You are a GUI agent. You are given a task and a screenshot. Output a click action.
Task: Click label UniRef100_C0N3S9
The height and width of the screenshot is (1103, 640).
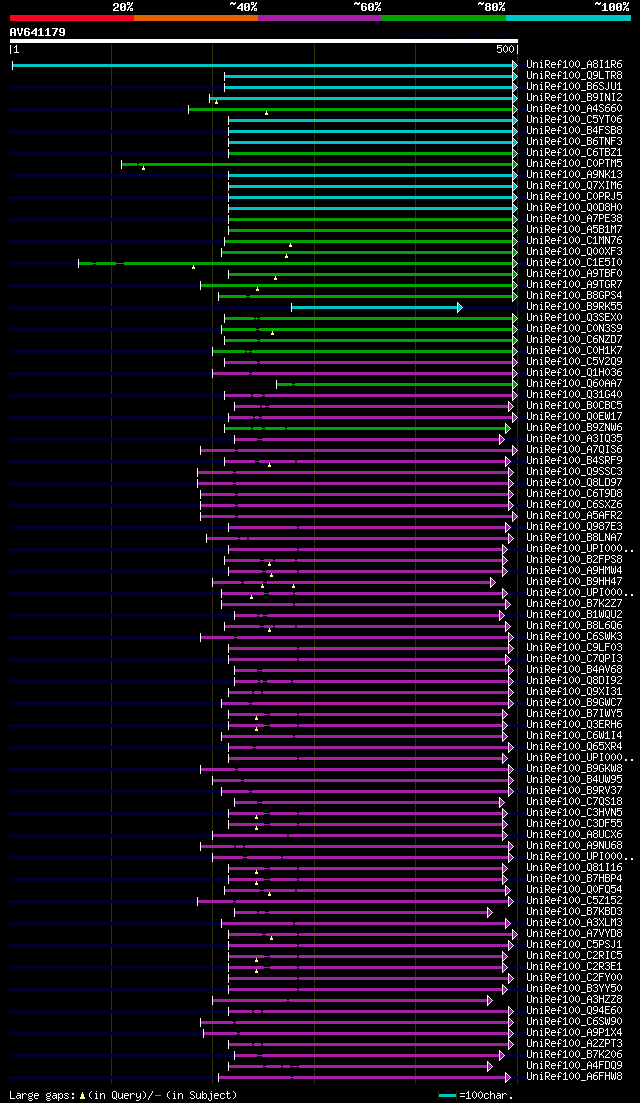coord(574,329)
